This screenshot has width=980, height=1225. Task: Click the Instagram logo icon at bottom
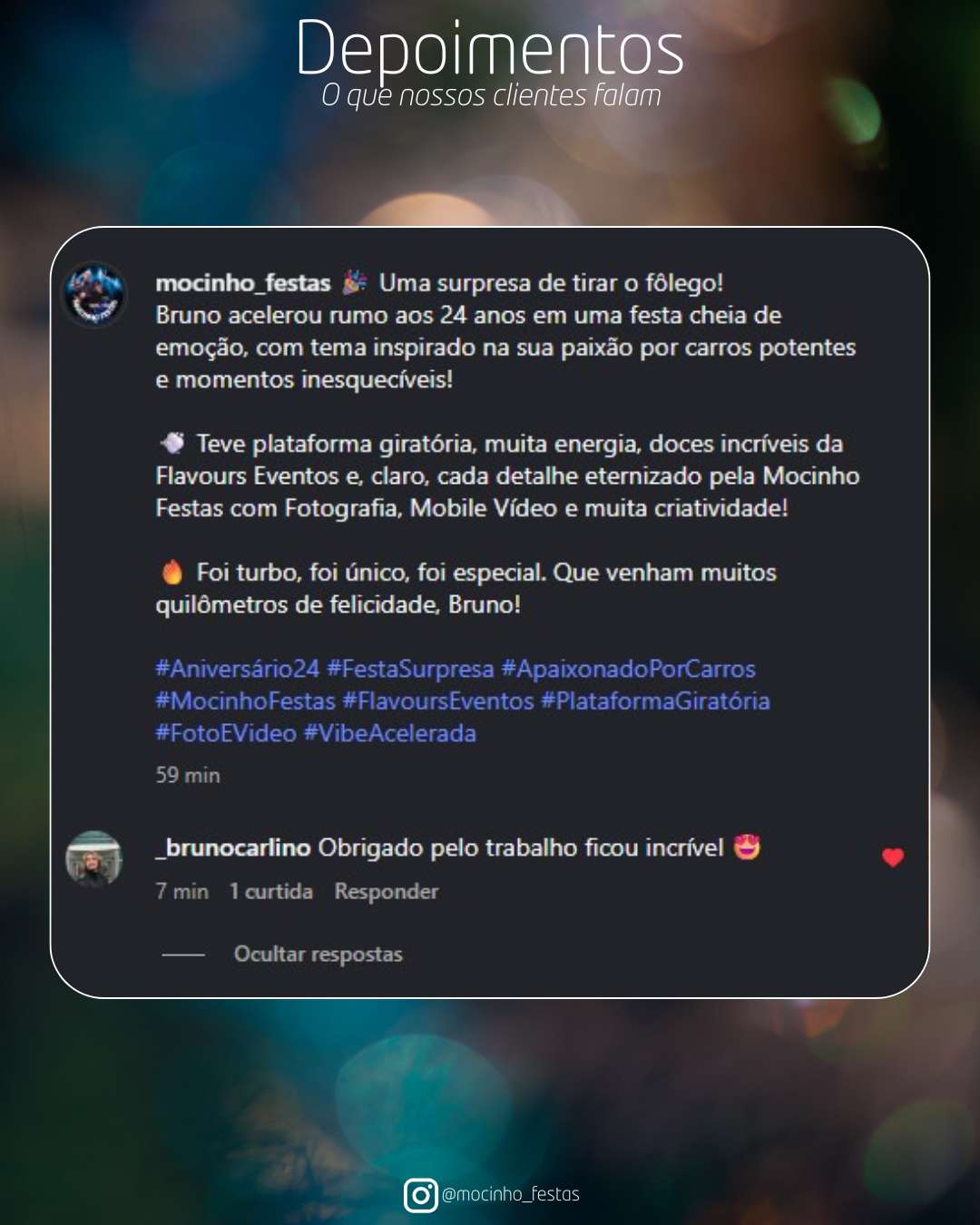(420, 1195)
